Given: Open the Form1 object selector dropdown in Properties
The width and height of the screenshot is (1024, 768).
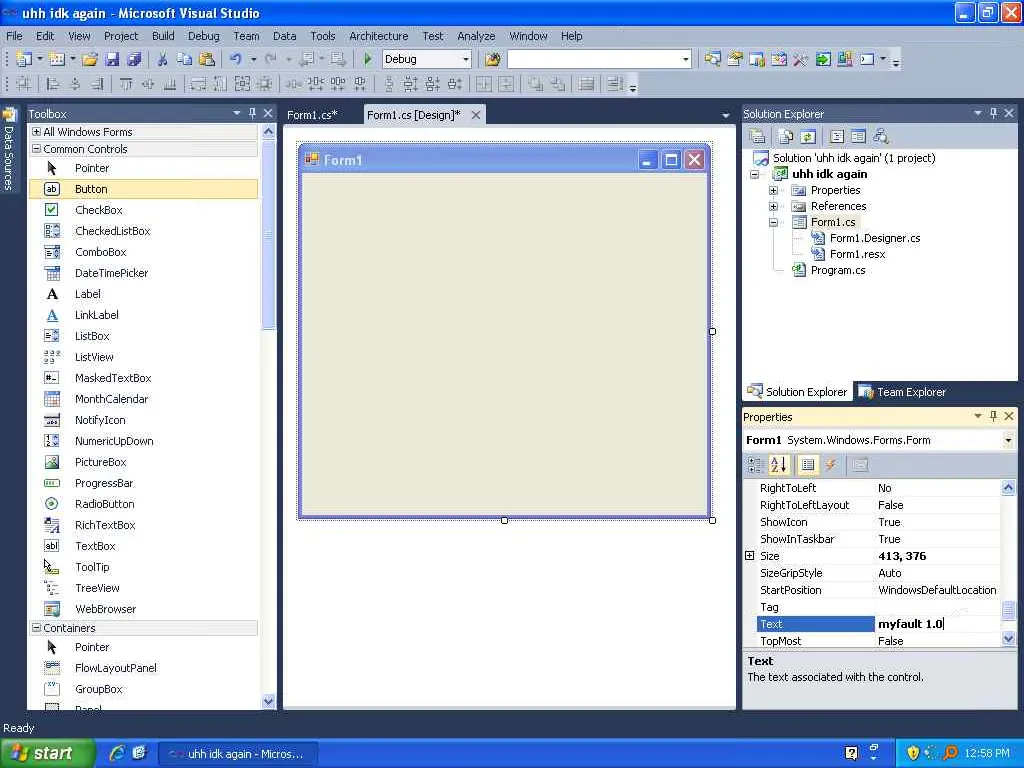Looking at the screenshot, I should coord(1008,440).
